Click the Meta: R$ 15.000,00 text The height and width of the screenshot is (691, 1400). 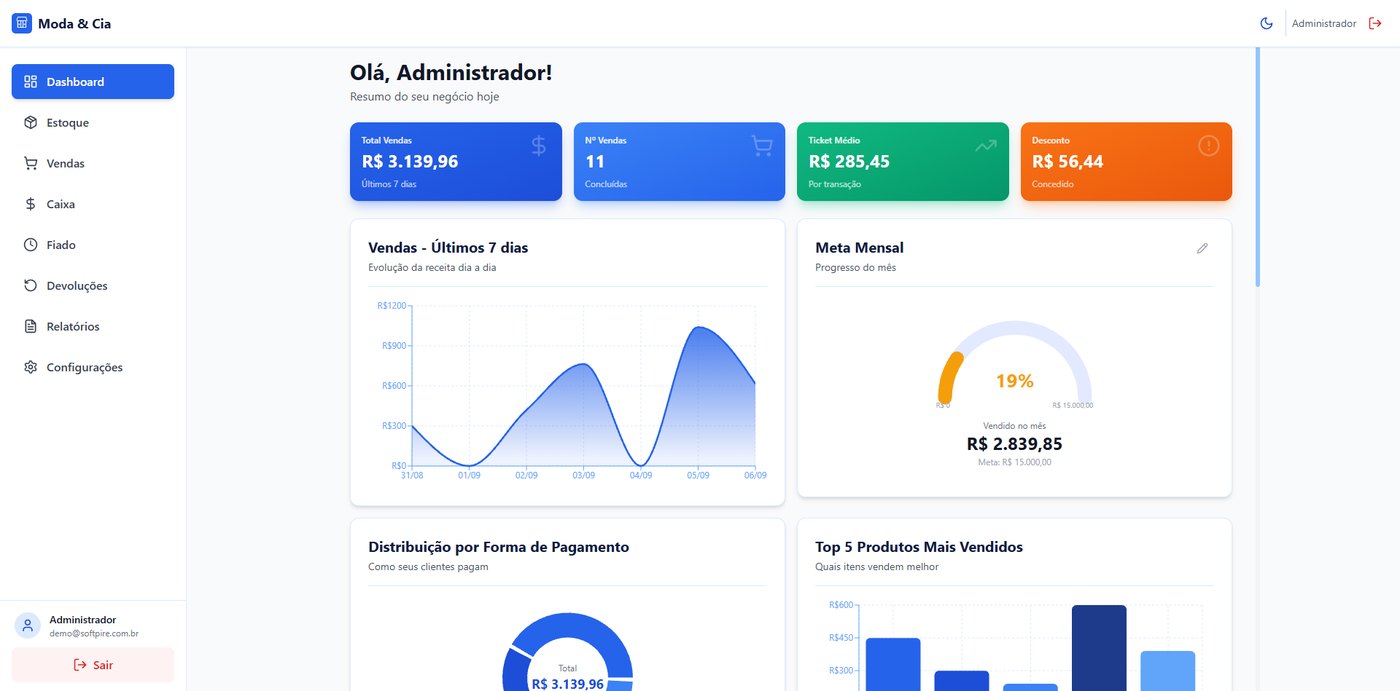click(x=1015, y=462)
